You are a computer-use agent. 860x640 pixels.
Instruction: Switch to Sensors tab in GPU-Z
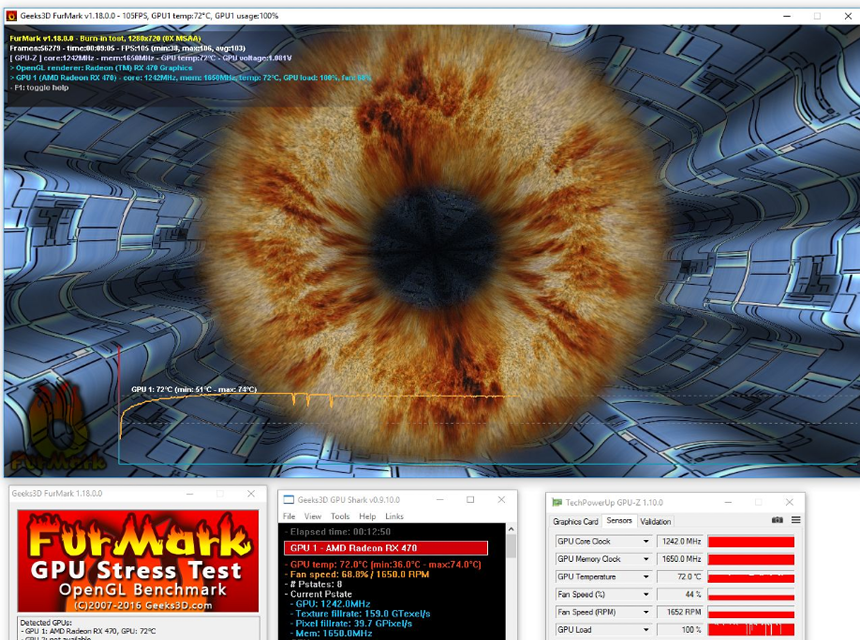(x=619, y=520)
